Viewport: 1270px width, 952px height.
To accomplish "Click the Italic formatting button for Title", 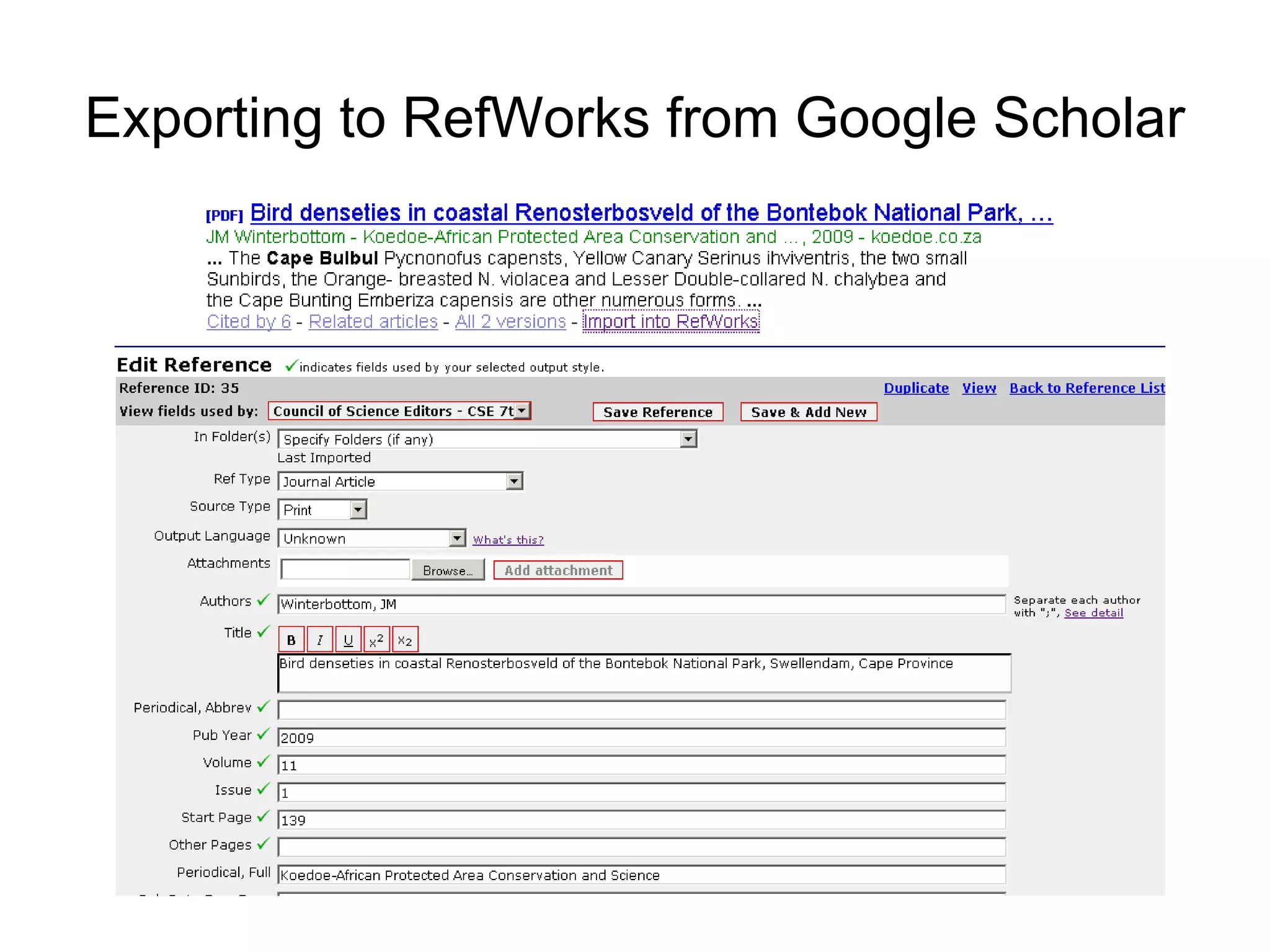I will pyautogui.click(x=319, y=640).
